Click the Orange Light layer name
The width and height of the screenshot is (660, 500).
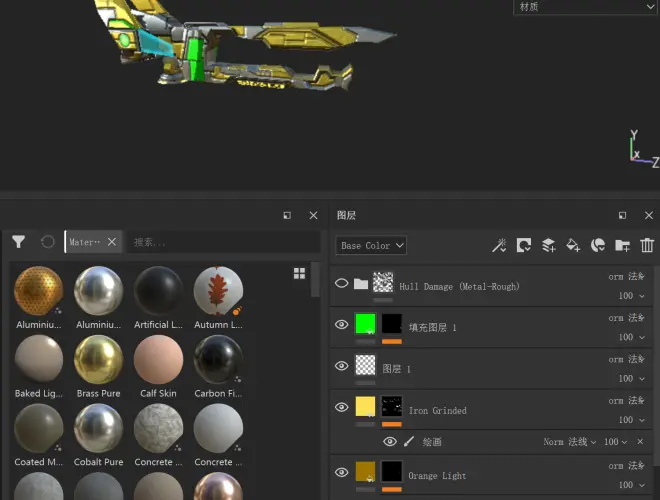coord(437,476)
